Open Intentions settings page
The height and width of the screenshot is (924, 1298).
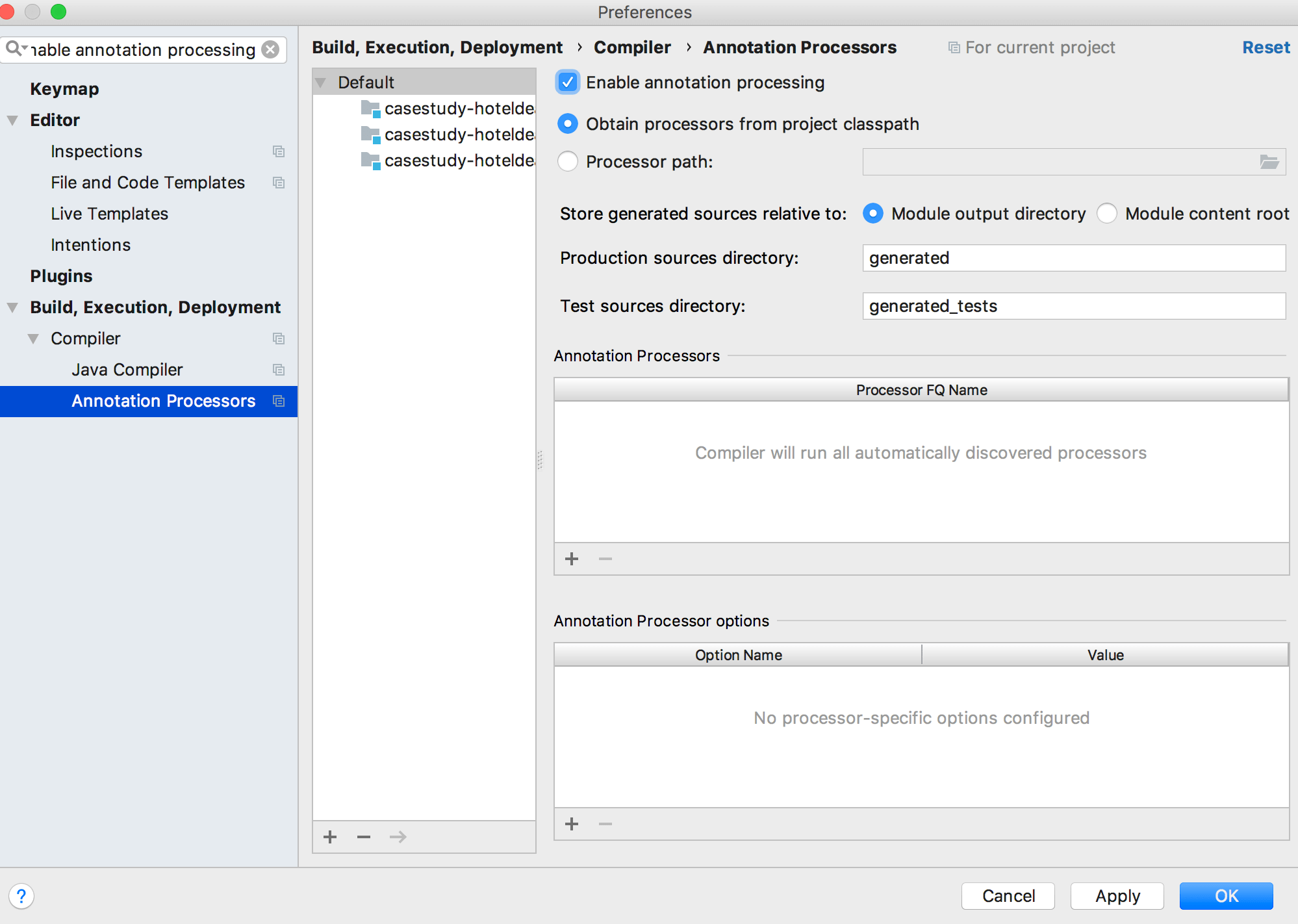pyautogui.click(x=90, y=245)
